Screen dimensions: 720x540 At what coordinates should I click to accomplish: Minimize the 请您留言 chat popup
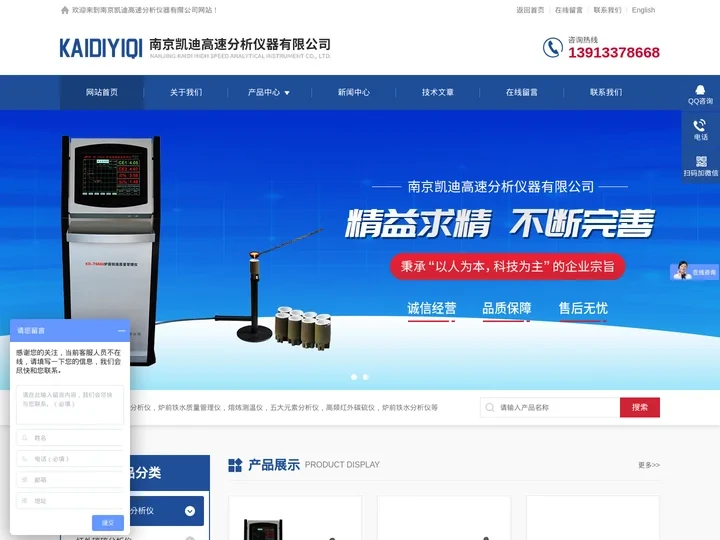121,331
